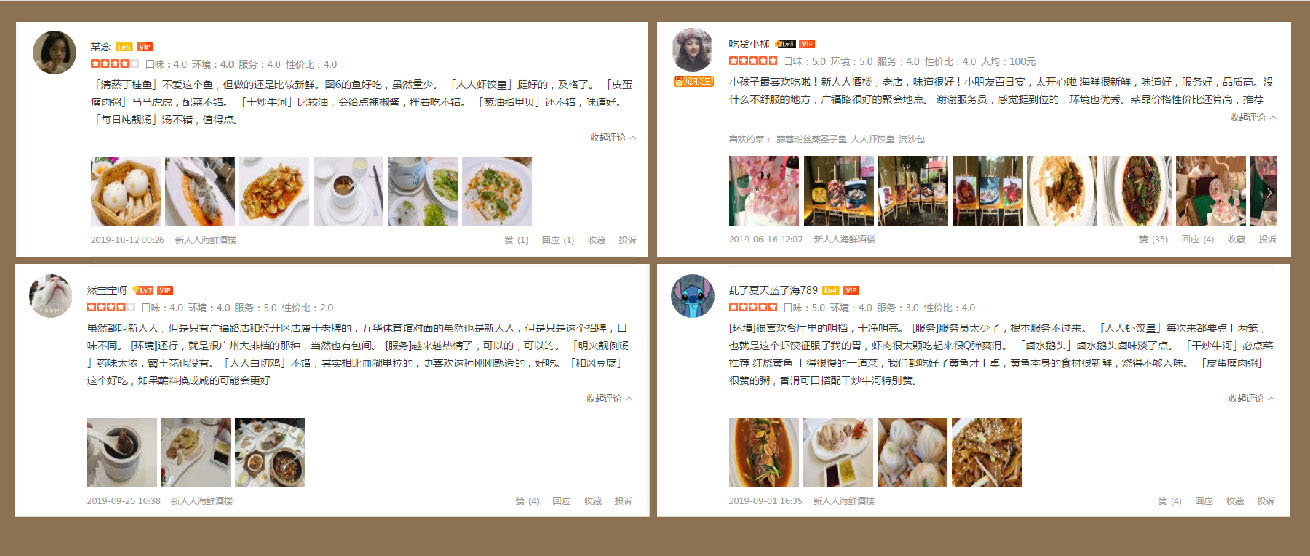Viewport: 1310px width, 556px height.
Task: Open the steamed buns photo in top-left review
Action: coord(125,191)
